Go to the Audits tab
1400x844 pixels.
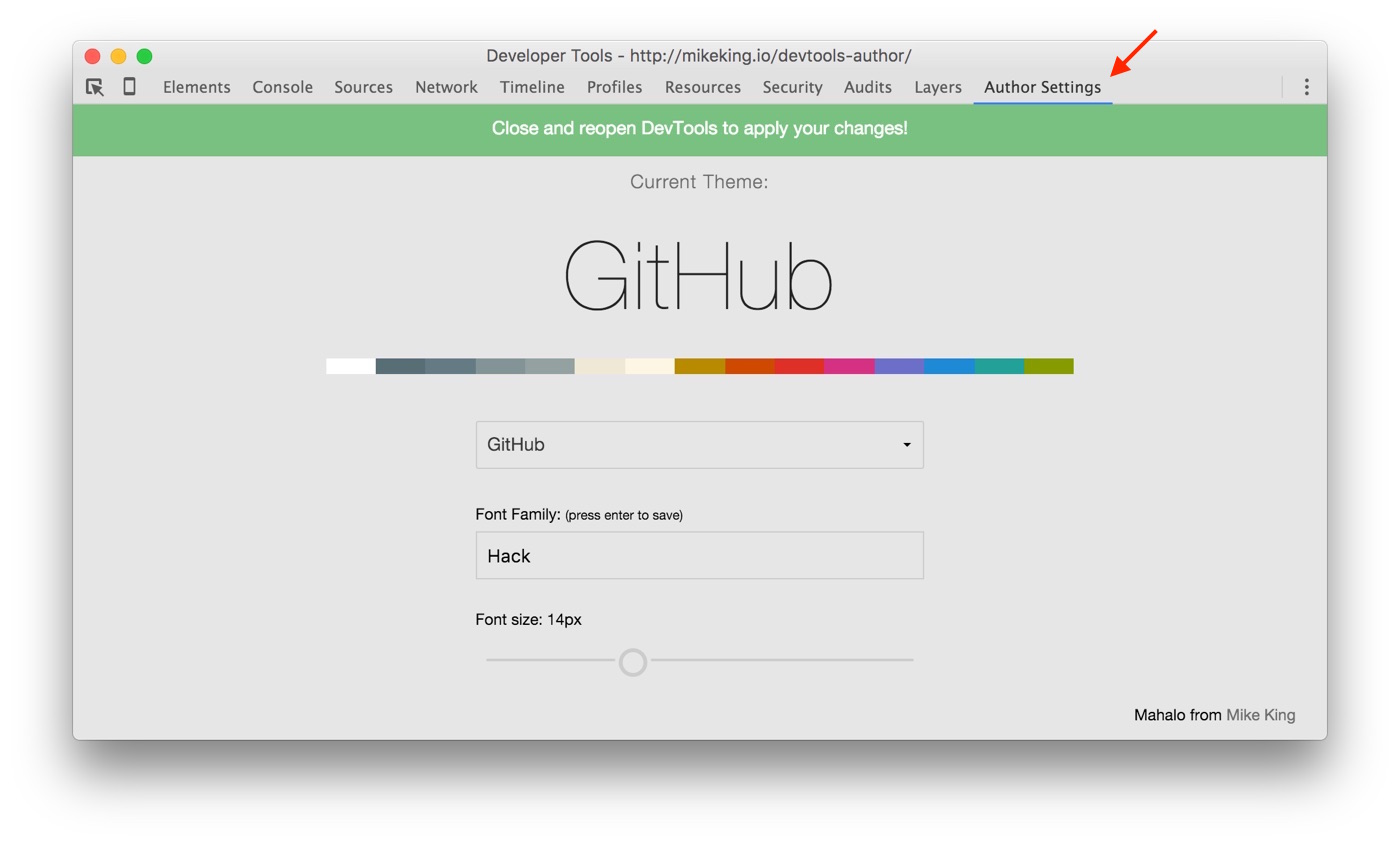point(868,87)
